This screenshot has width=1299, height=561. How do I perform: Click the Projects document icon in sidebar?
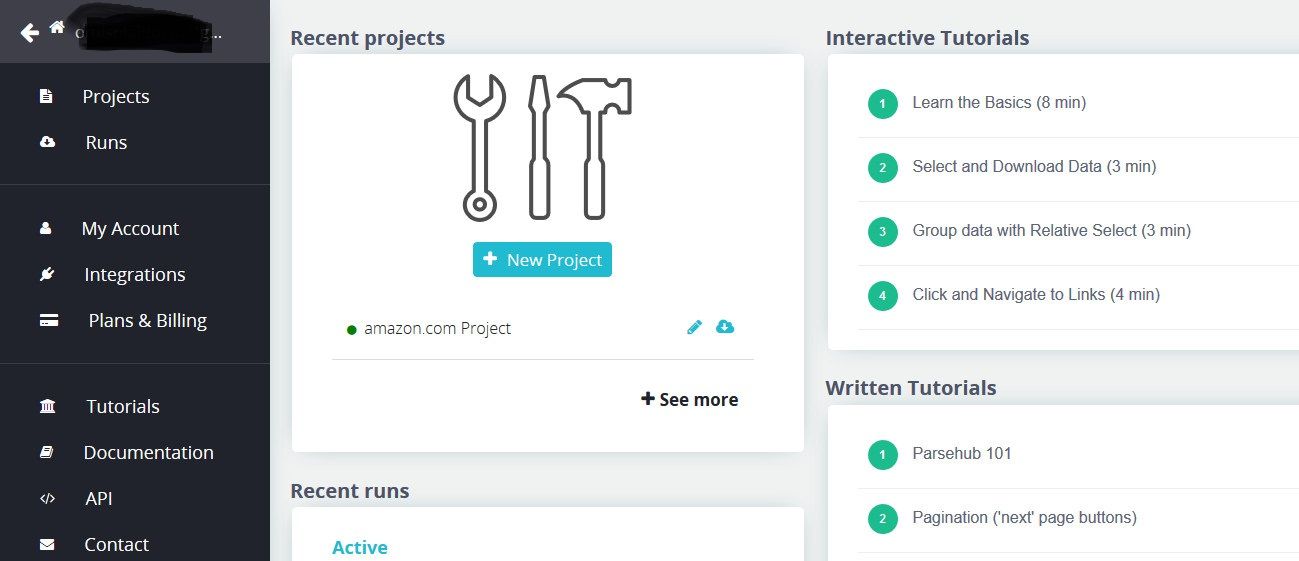46,97
